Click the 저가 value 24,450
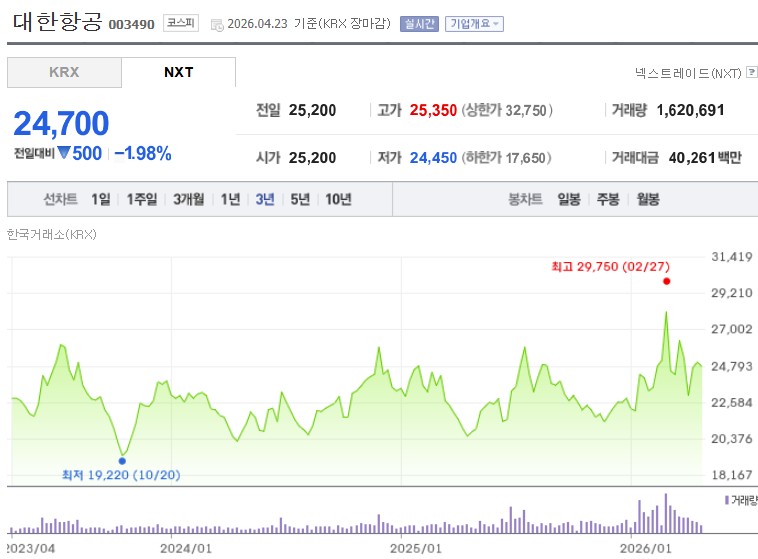758x559 pixels. click(x=433, y=158)
